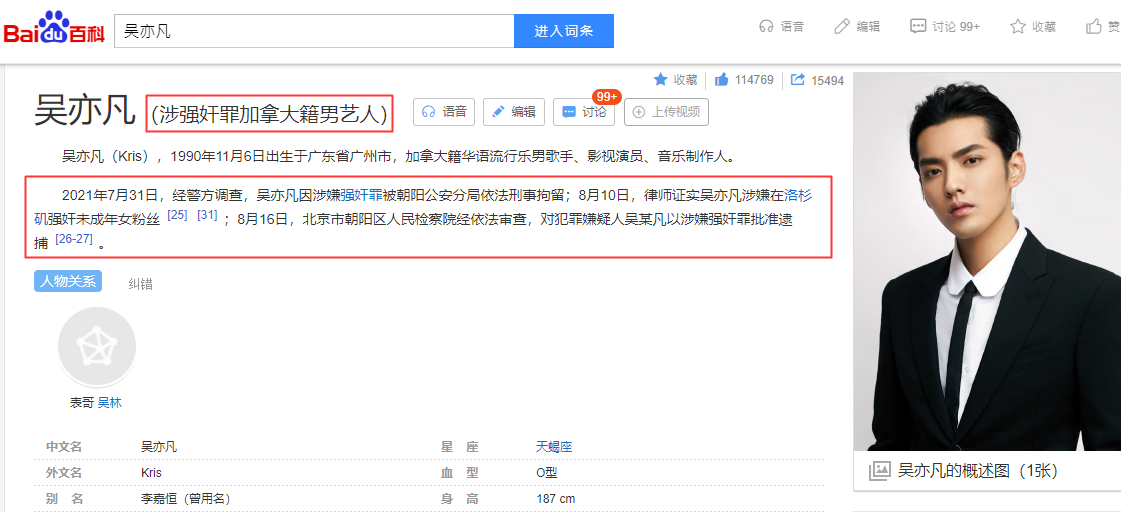
Task: Open 吴亦凡的概述图 (1张) gallery
Action: [x=977, y=471]
